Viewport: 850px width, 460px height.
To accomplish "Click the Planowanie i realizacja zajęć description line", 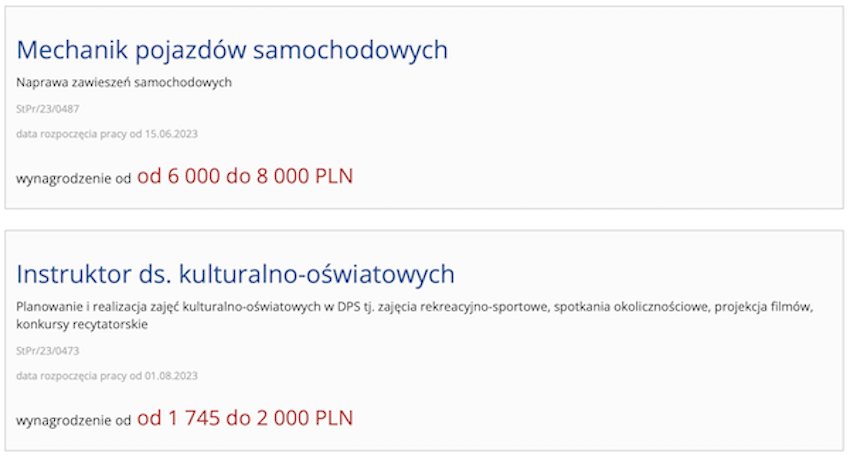I will pos(415,307).
